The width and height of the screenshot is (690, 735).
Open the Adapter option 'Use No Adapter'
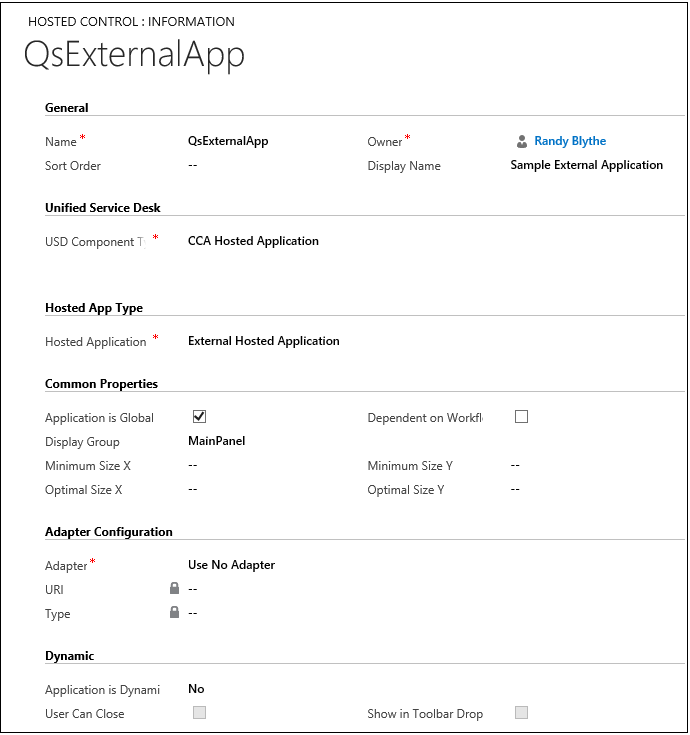[x=232, y=565]
